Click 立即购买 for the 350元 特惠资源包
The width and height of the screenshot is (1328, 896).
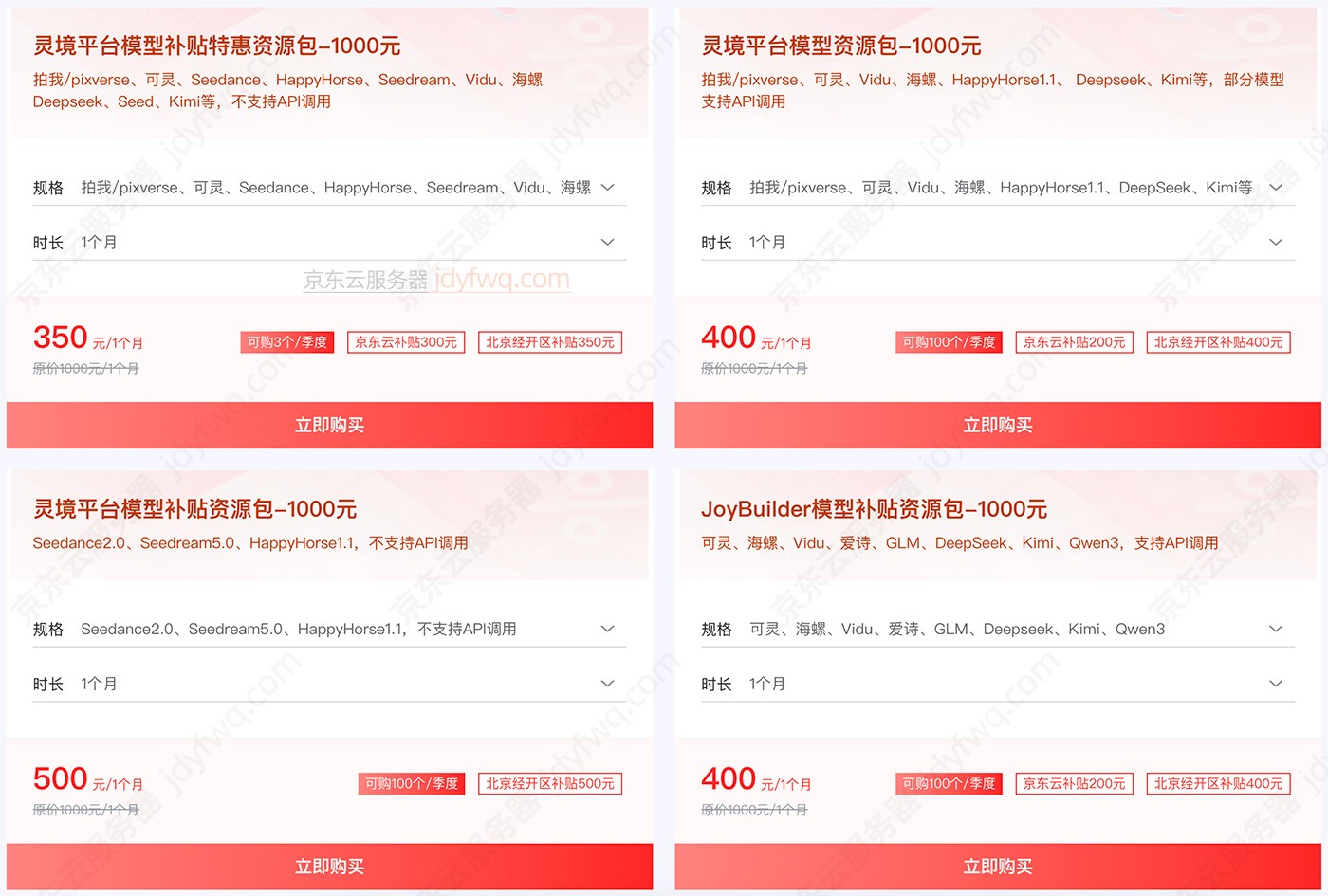[x=329, y=425]
